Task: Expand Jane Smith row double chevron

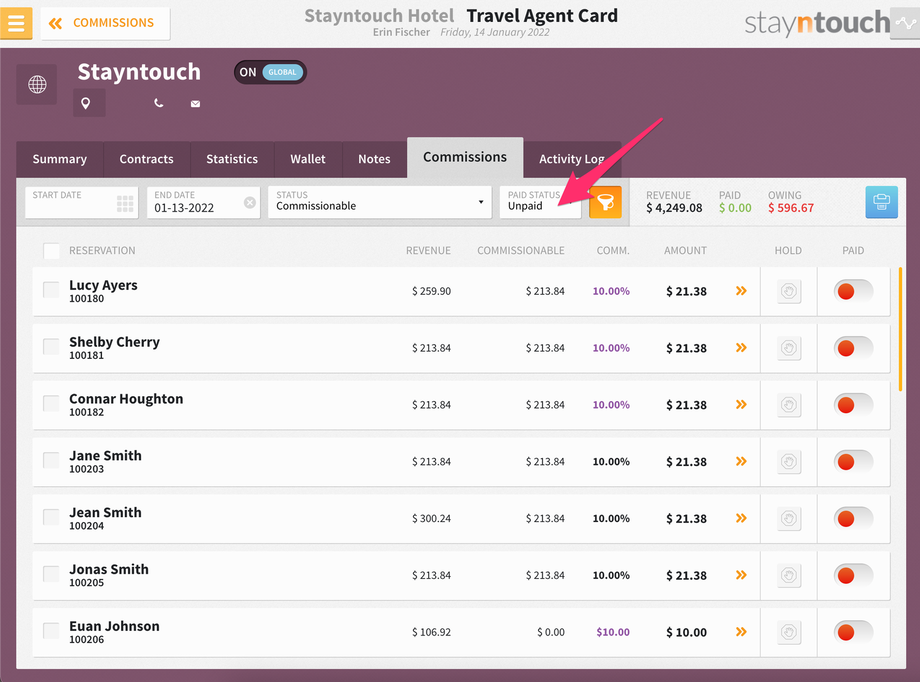Action: tap(741, 461)
